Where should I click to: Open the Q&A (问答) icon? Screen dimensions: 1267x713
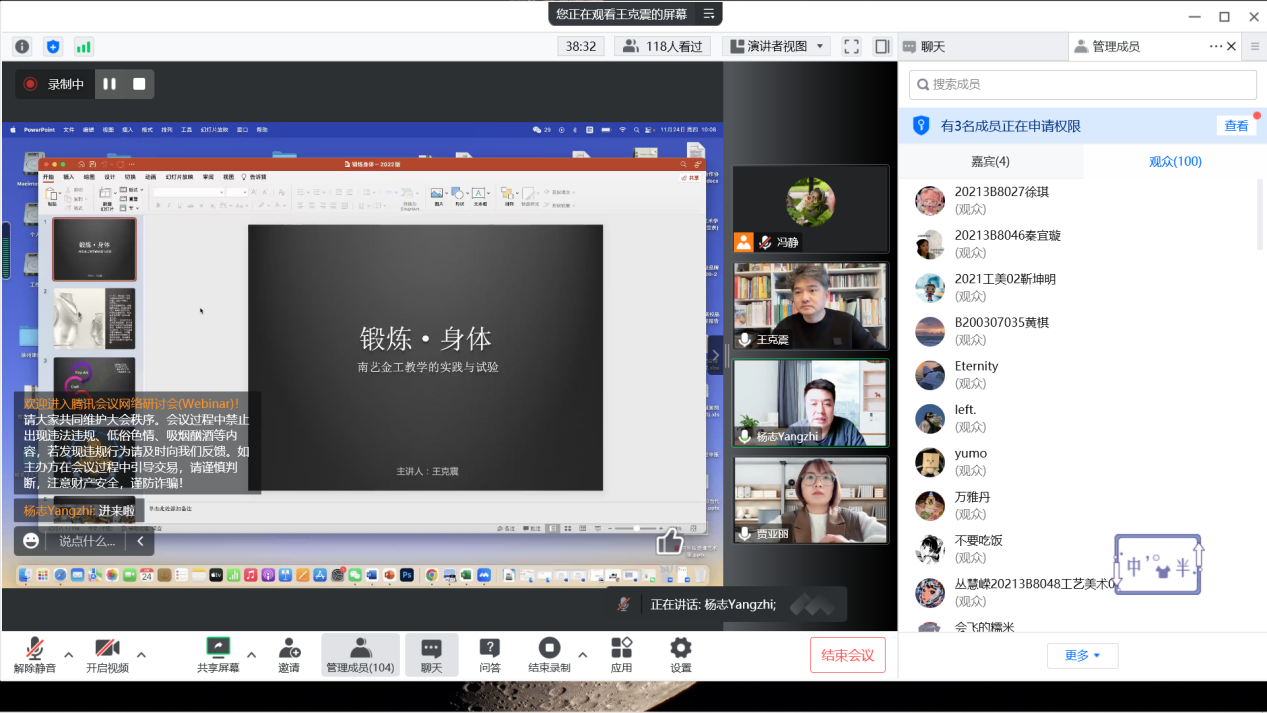(x=489, y=655)
